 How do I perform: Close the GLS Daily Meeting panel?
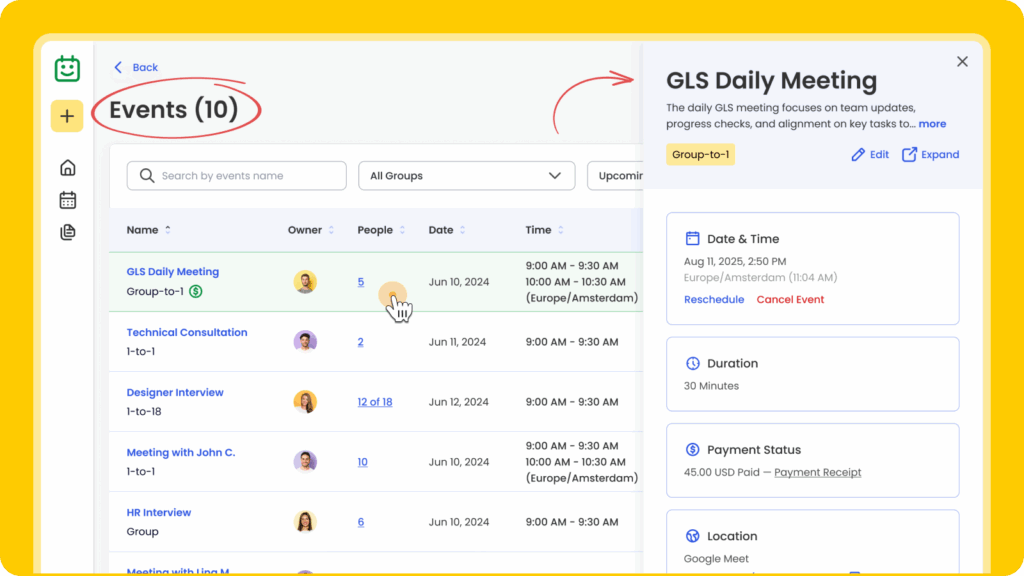click(962, 62)
